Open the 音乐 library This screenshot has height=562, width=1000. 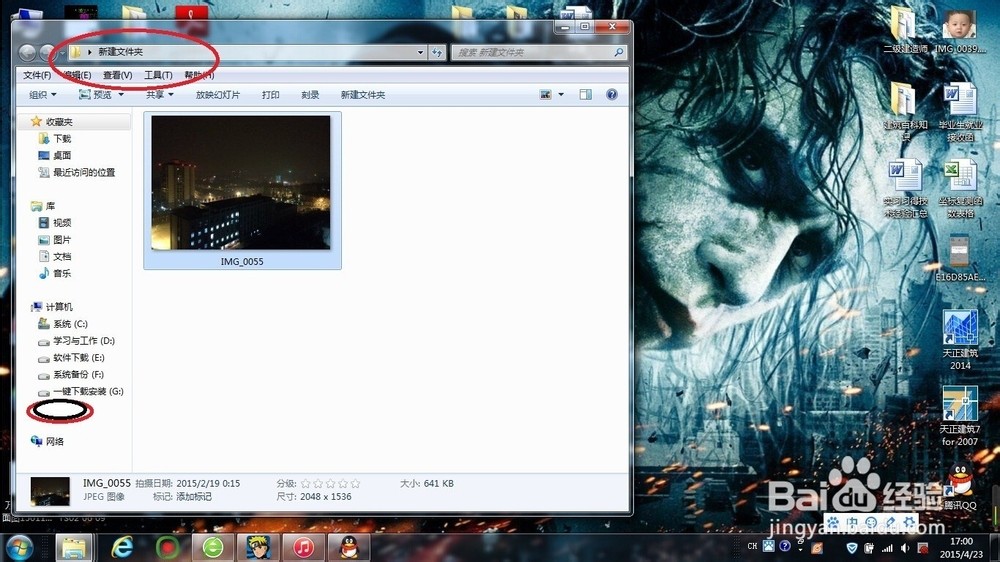61,273
